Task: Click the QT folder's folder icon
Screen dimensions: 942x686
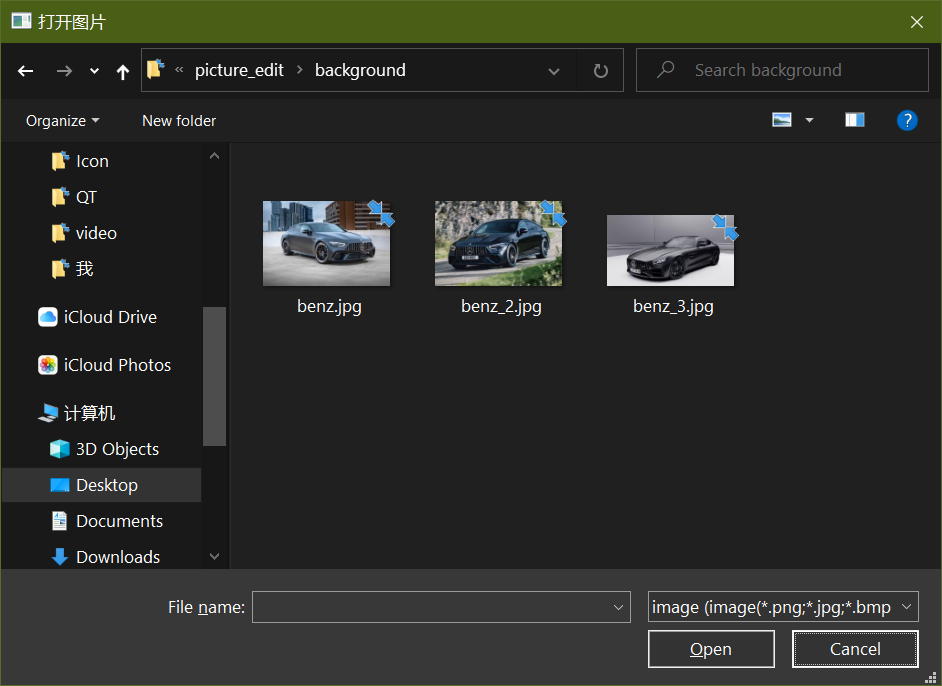Action: 60,197
